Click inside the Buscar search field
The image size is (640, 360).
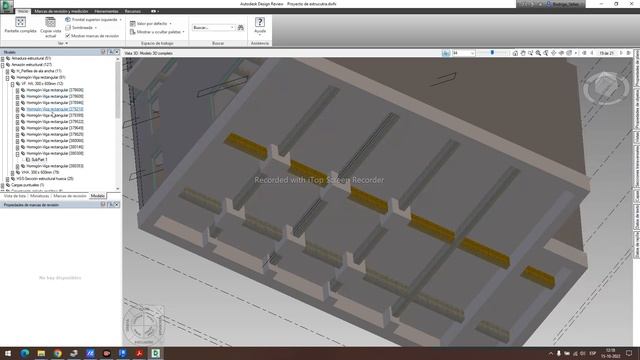tap(211, 28)
